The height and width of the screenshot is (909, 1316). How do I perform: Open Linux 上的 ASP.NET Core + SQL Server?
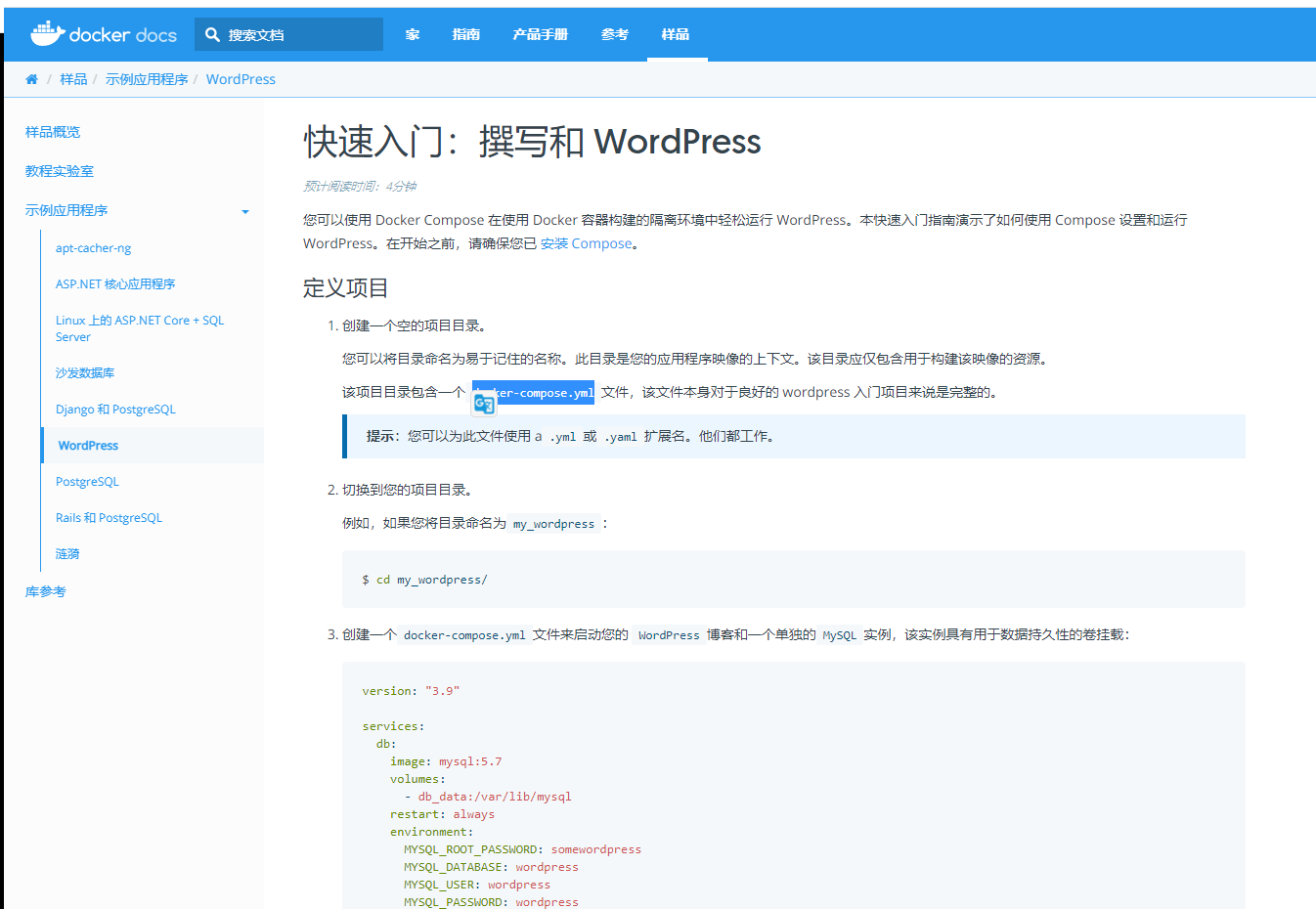pos(140,328)
